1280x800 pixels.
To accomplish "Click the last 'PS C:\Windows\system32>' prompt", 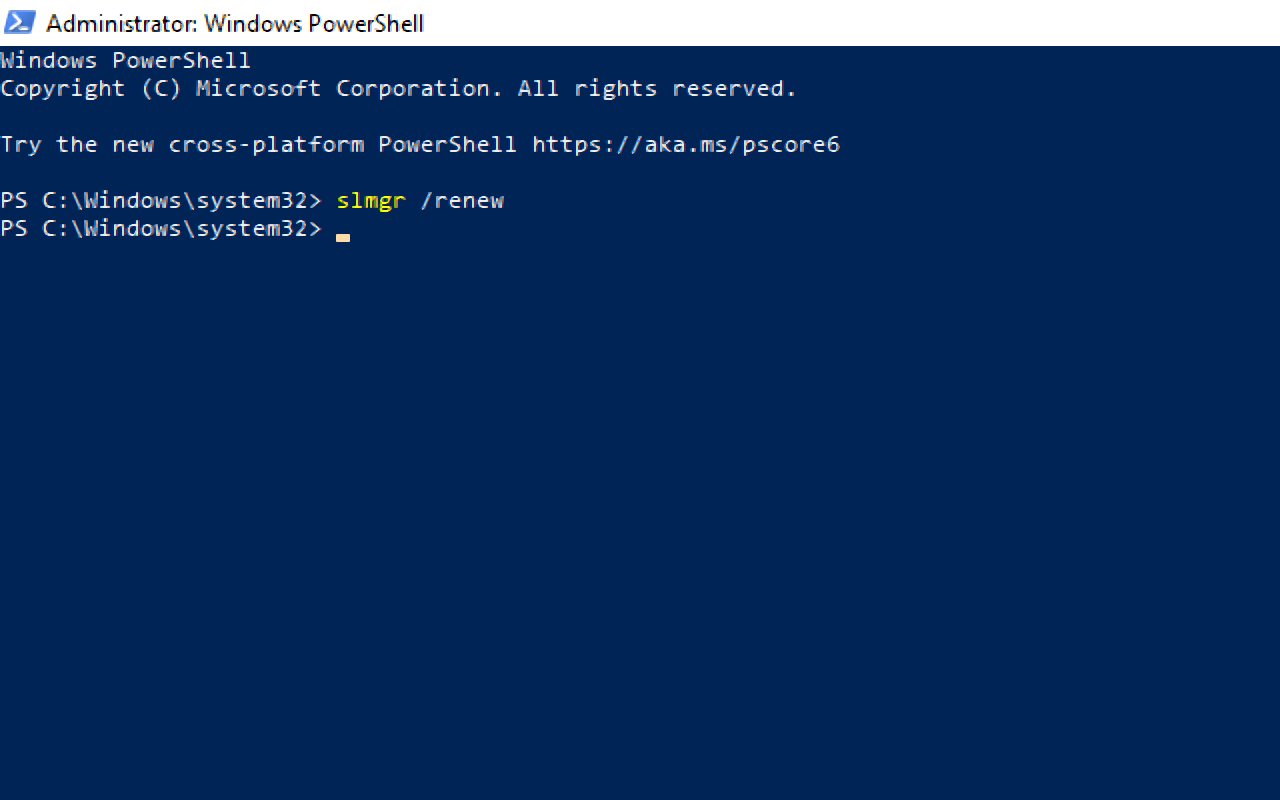I will [x=160, y=229].
